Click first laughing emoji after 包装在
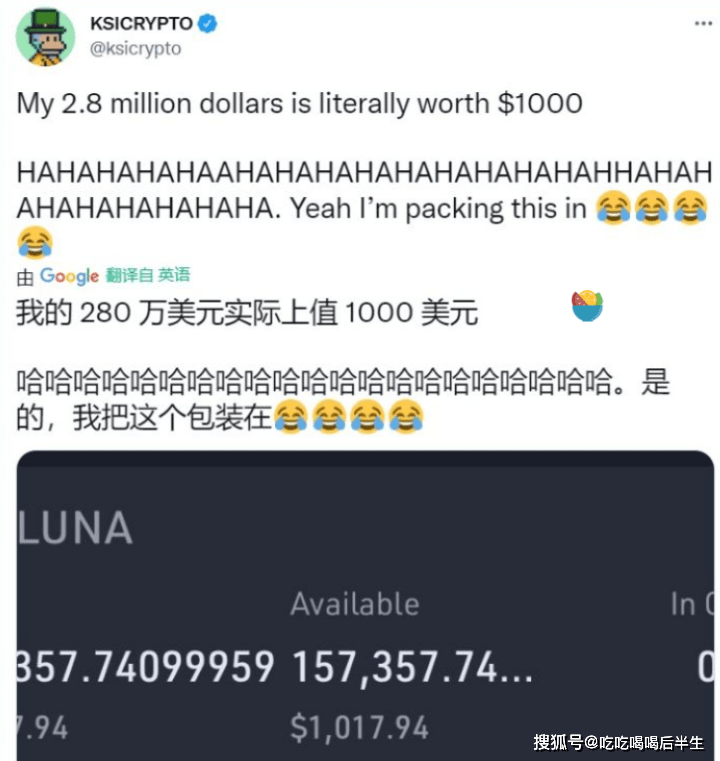 point(291,416)
